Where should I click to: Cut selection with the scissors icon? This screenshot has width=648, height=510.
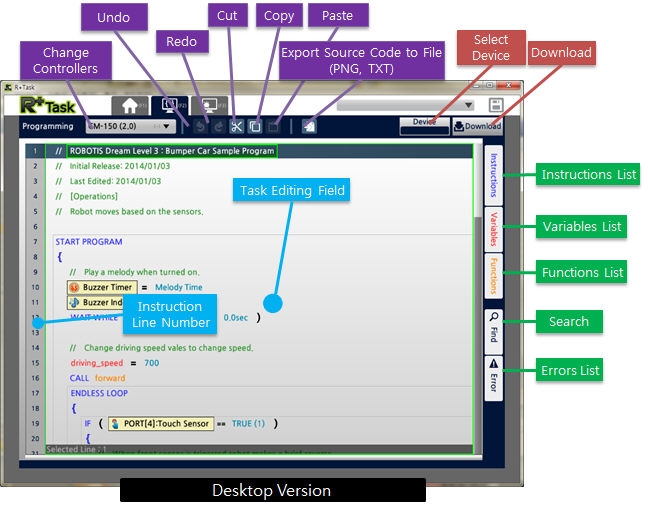pos(237,126)
